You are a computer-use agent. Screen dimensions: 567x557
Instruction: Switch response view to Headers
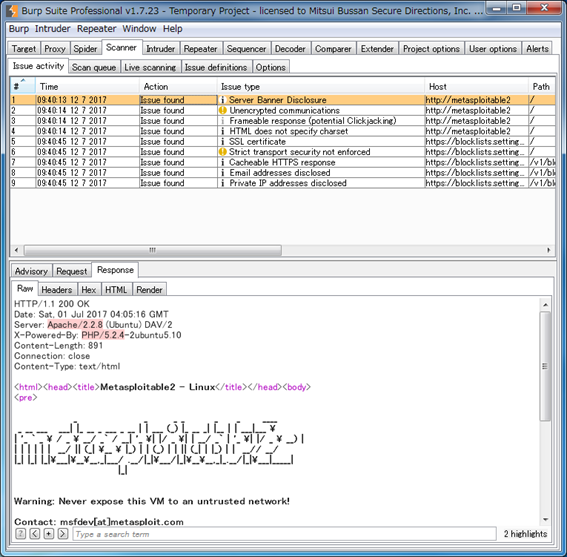click(57, 290)
